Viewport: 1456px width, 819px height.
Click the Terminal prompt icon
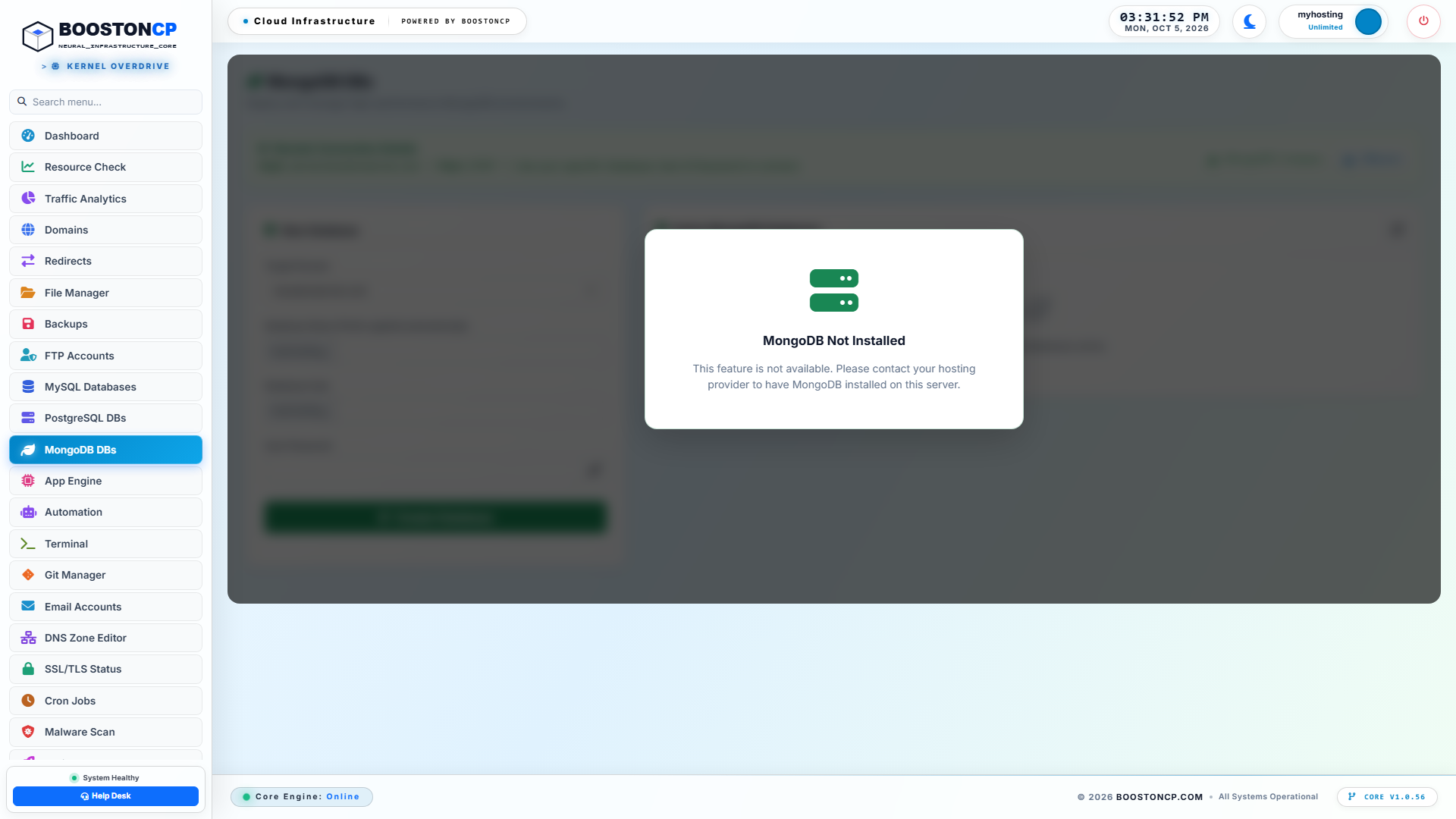tap(28, 544)
